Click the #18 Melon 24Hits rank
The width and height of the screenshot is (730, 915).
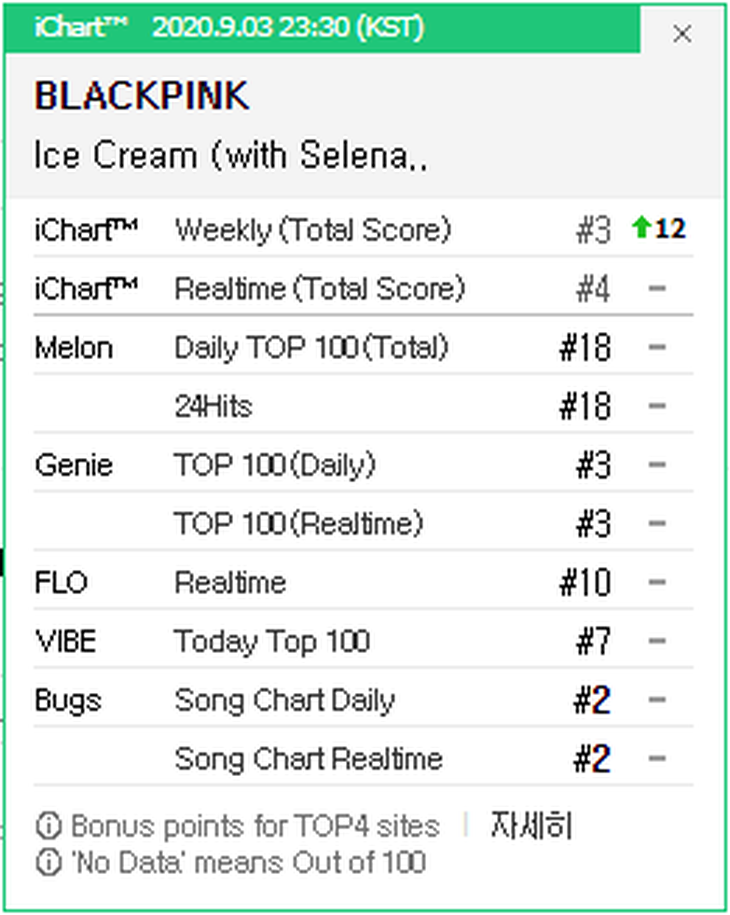pos(585,406)
